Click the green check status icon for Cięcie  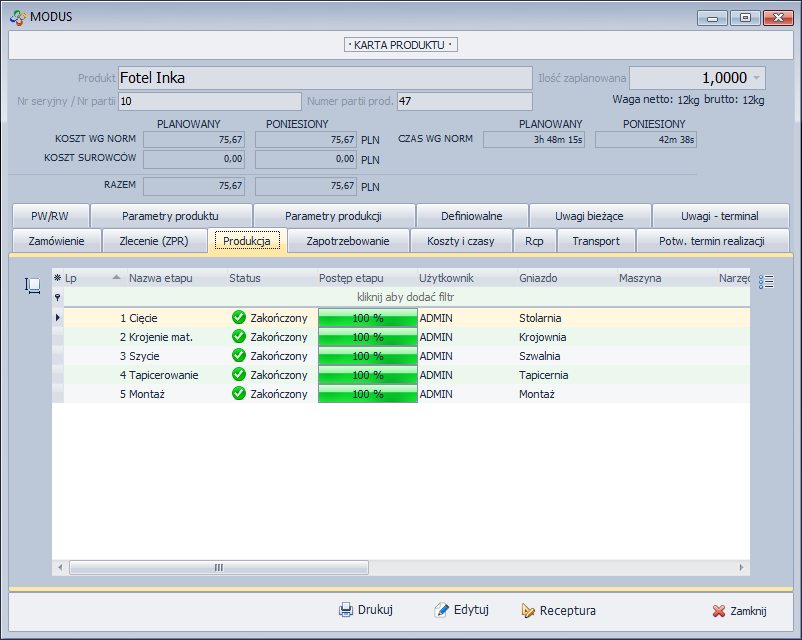pyautogui.click(x=238, y=318)
